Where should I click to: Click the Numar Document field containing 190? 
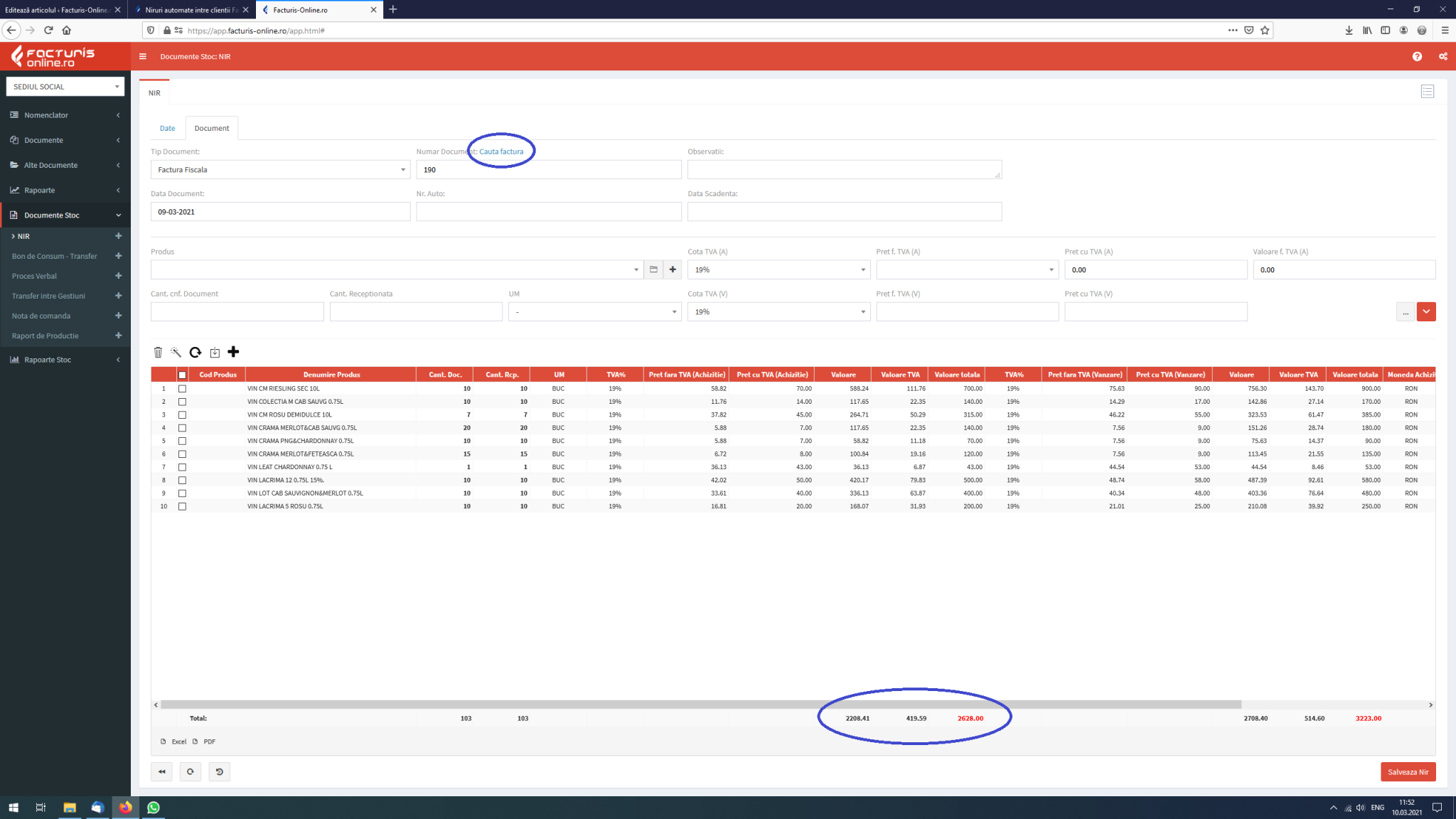[x=548, y=170]
